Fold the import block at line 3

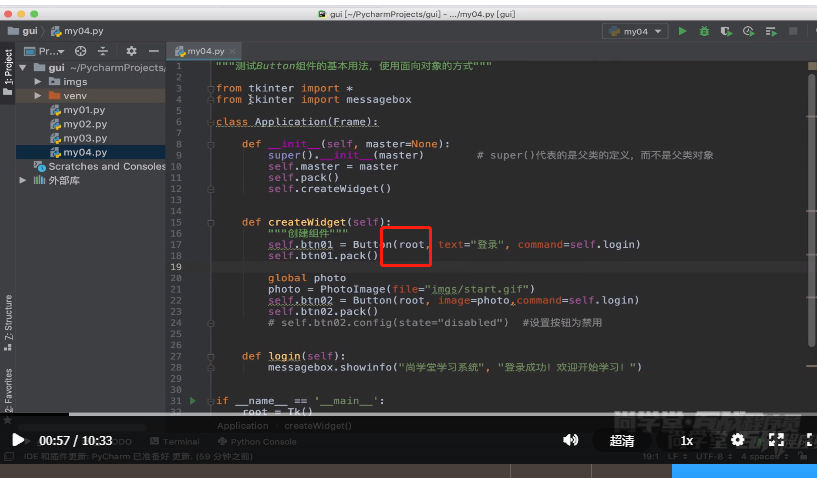pyautogui.click(x=211, y=89)
